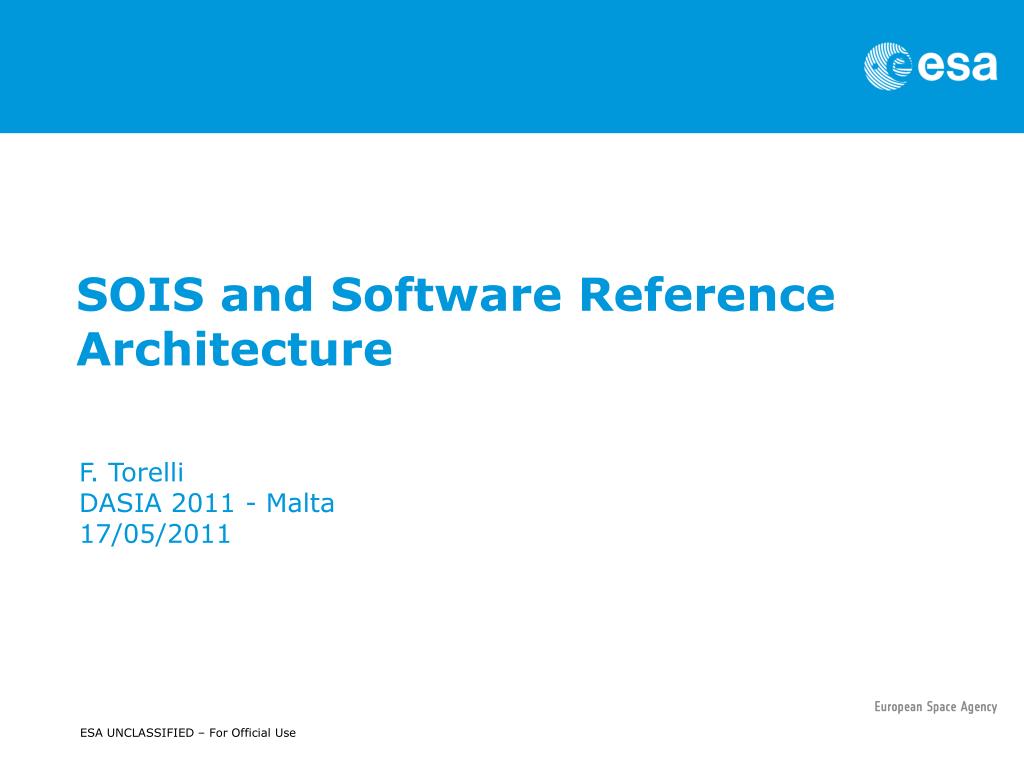Click the ESA logo in the header
This screenshot has width=1024, height=768.
pyautogui.click(x=930, y=66)
